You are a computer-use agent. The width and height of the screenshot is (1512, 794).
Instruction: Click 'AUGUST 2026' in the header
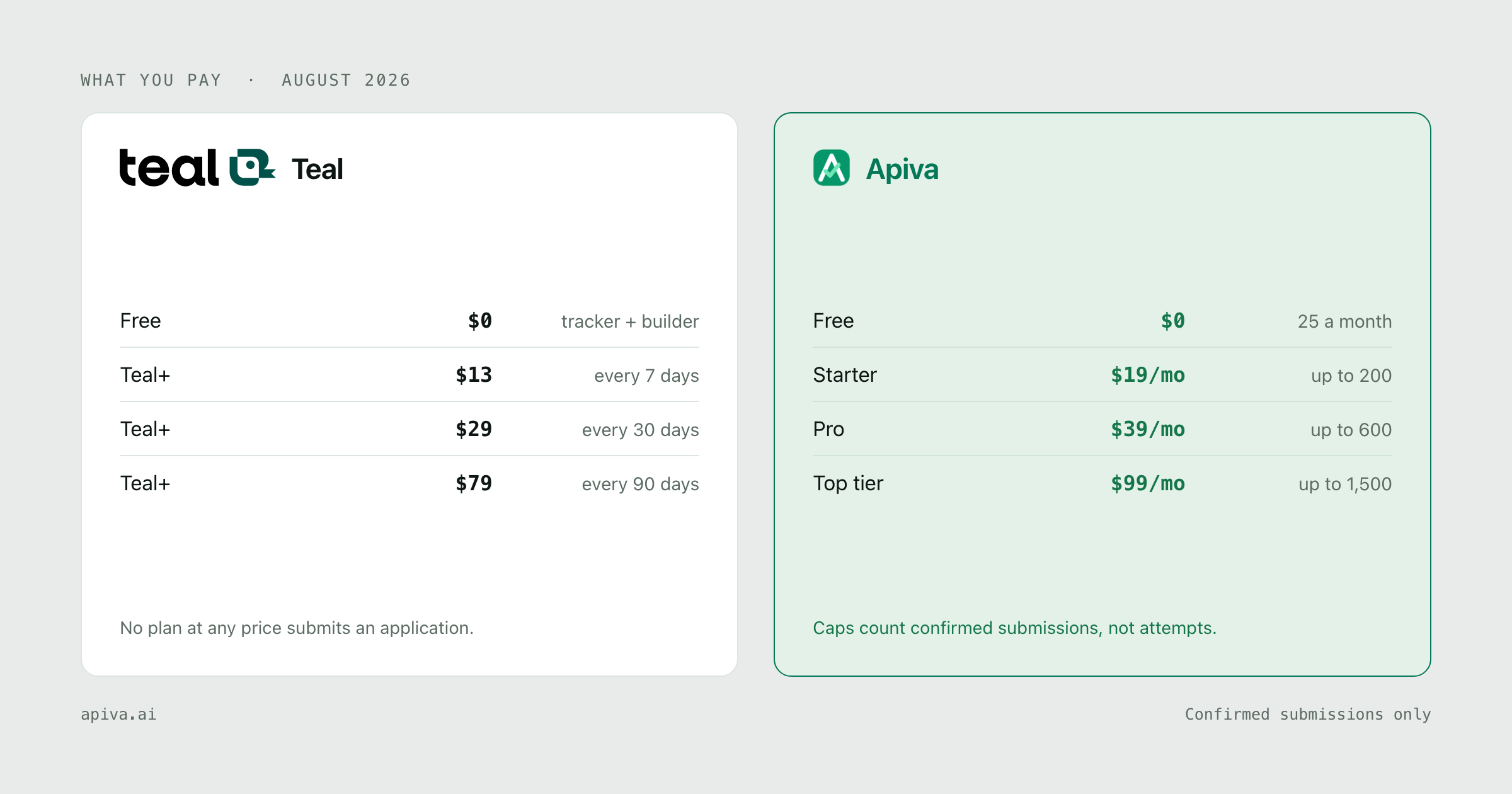346,80
